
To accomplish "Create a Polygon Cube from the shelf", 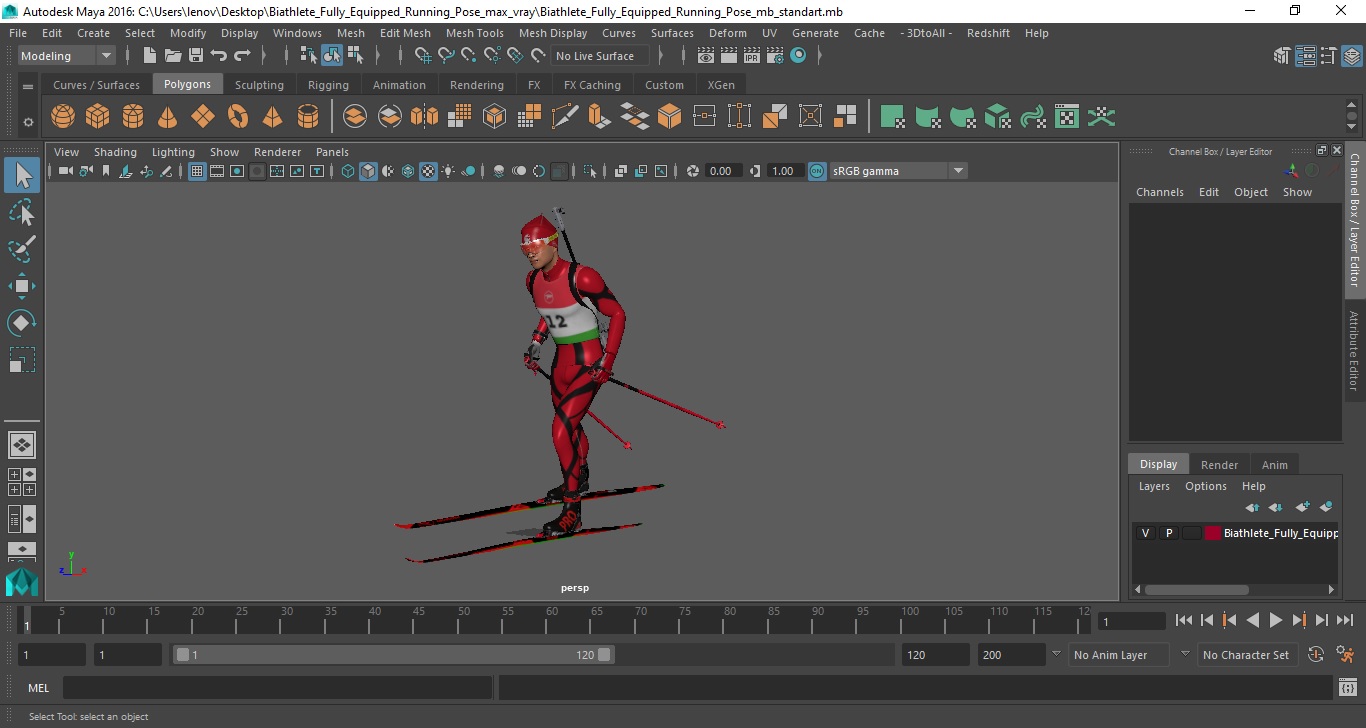I will [98, 117].
